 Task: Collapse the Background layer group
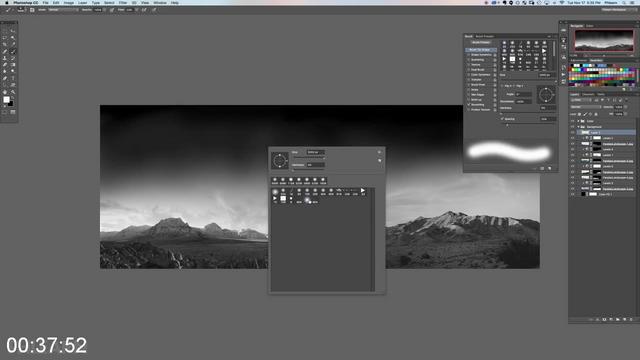point(578,127)
